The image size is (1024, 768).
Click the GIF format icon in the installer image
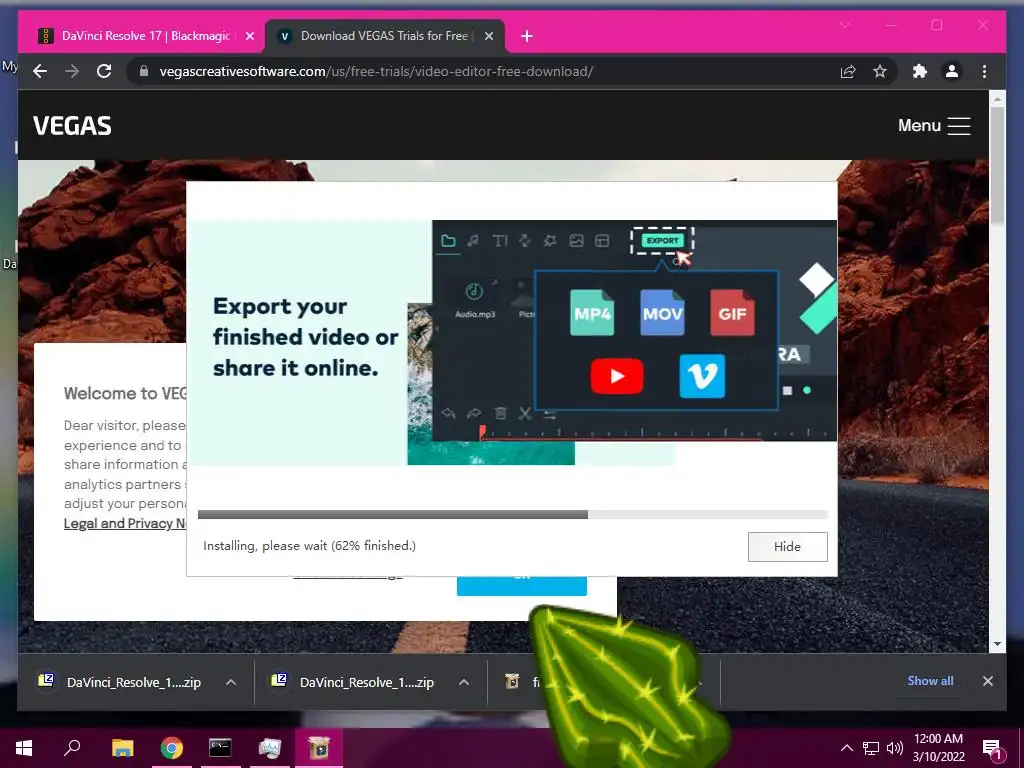tap(732, 313)
